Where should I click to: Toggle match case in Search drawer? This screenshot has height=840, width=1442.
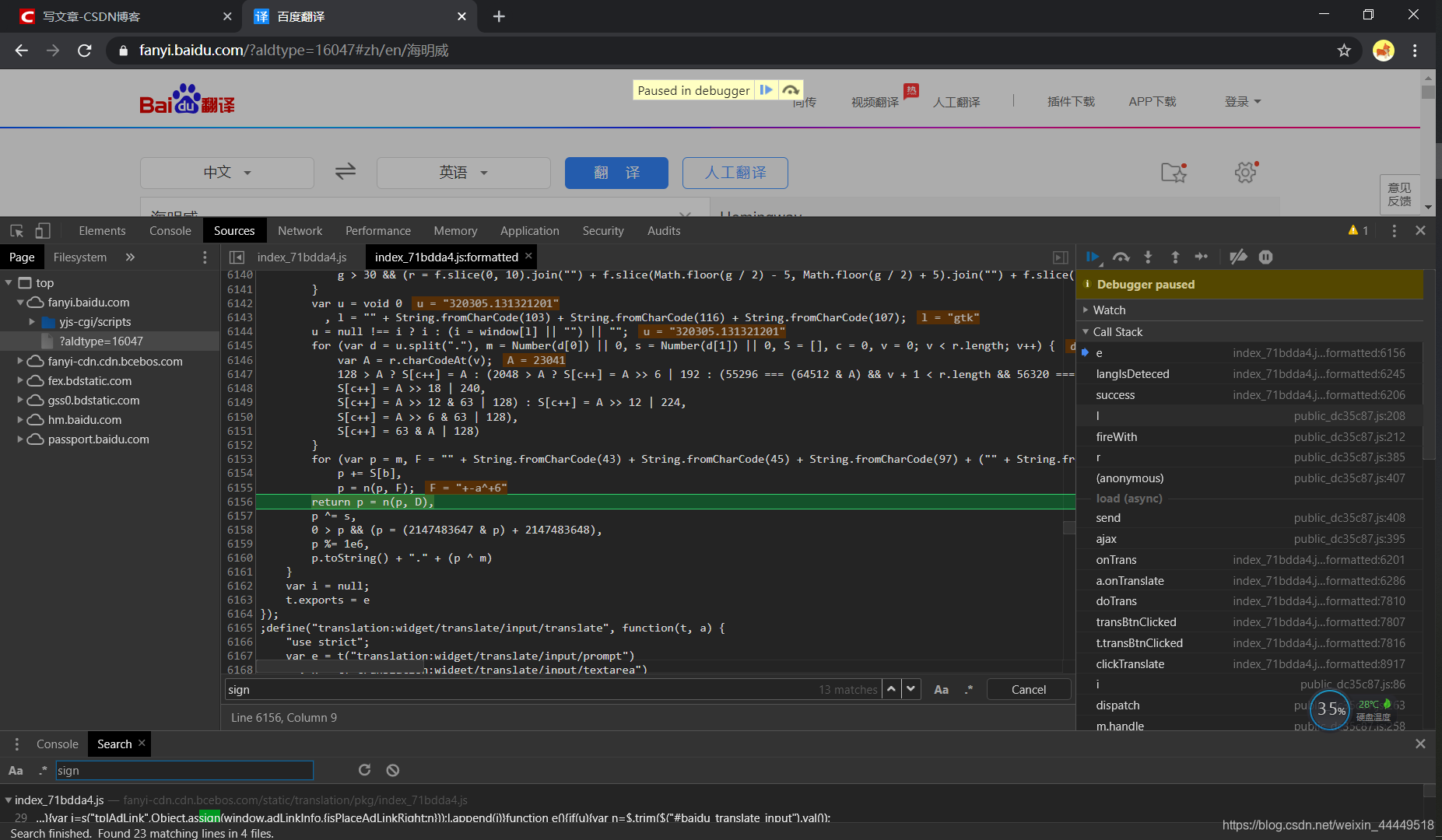coord(16,771)
